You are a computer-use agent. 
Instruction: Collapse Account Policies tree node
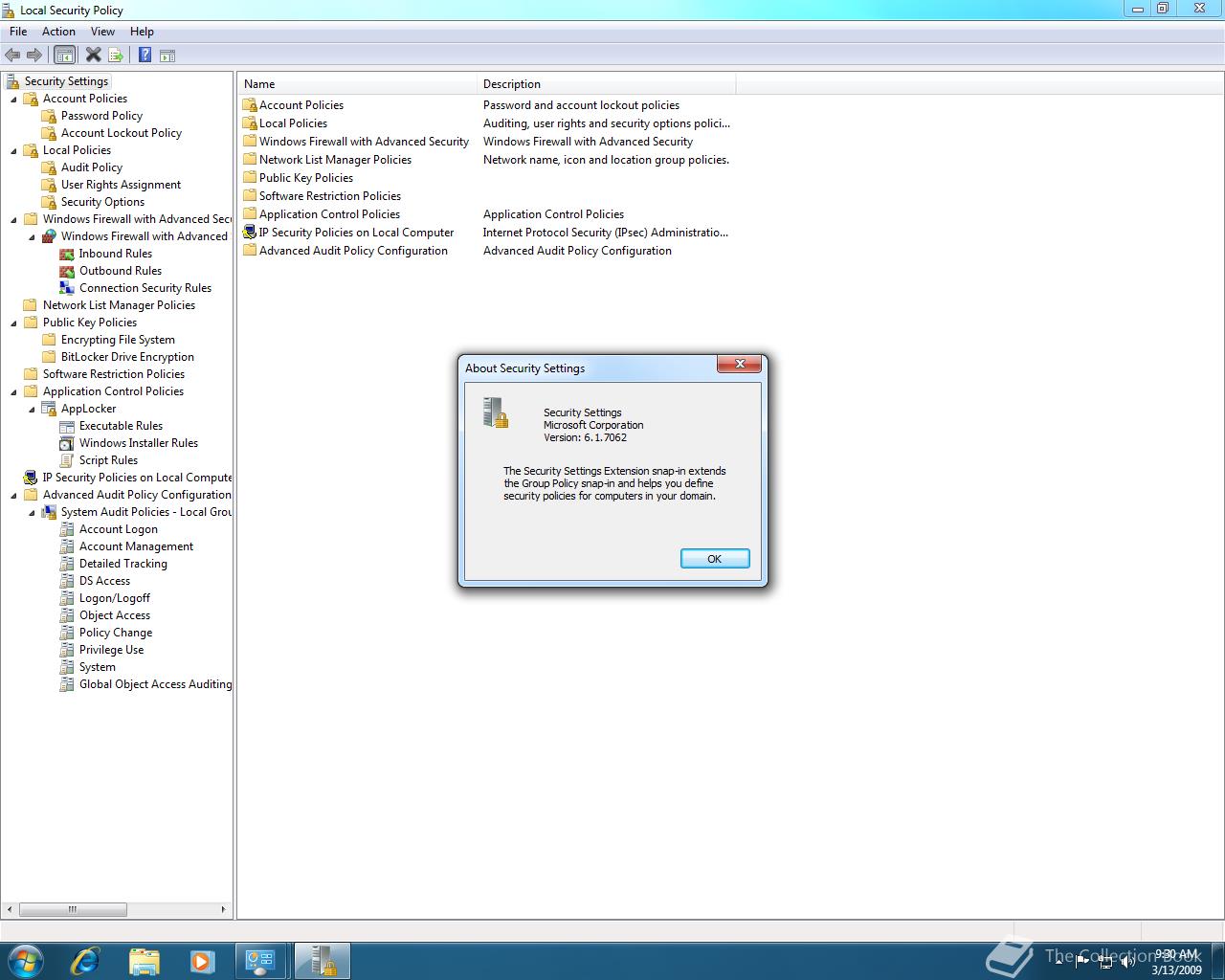13,99
